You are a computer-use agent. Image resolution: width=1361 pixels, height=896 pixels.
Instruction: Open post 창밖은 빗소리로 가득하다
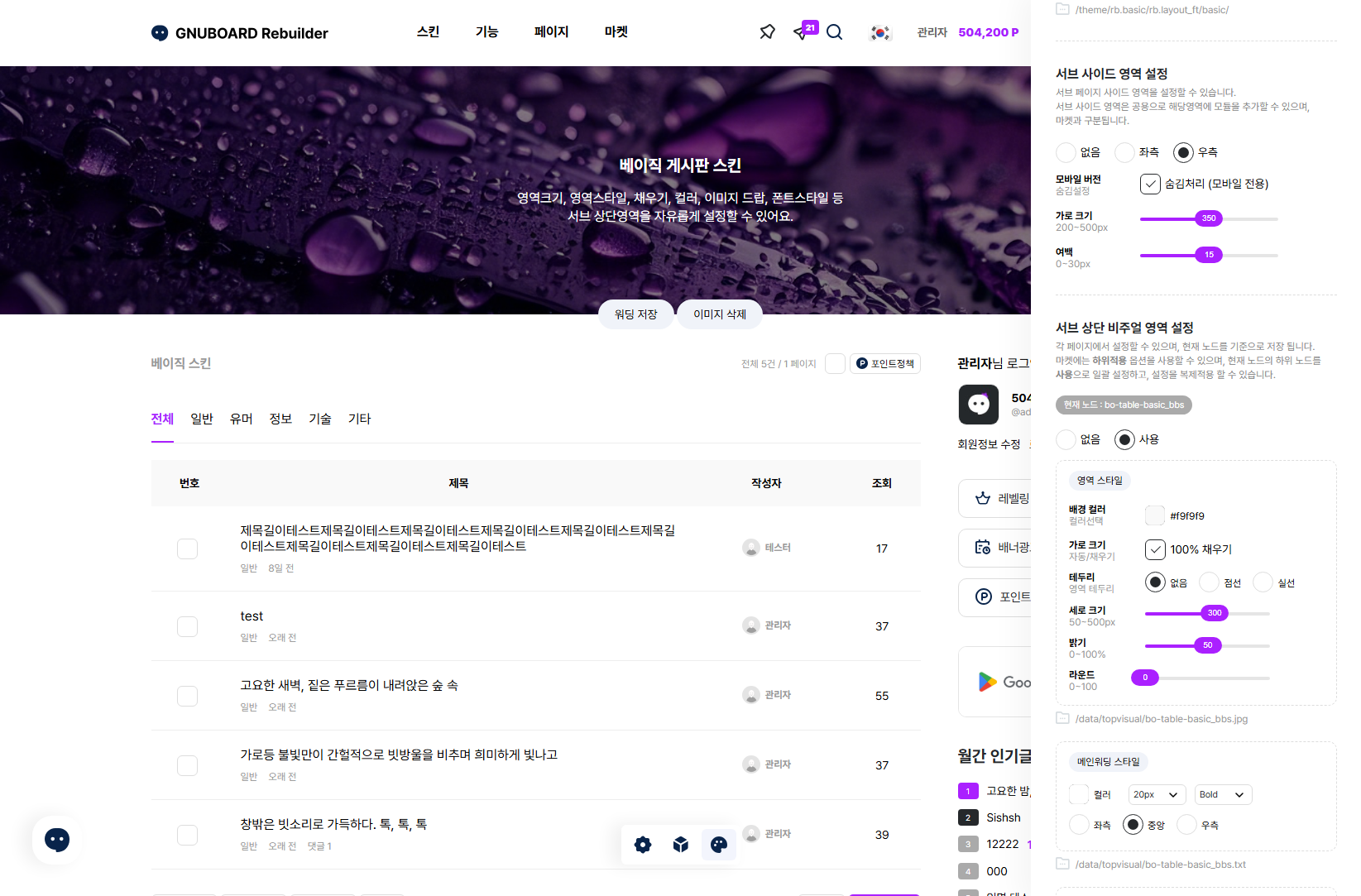click(333, 824)
